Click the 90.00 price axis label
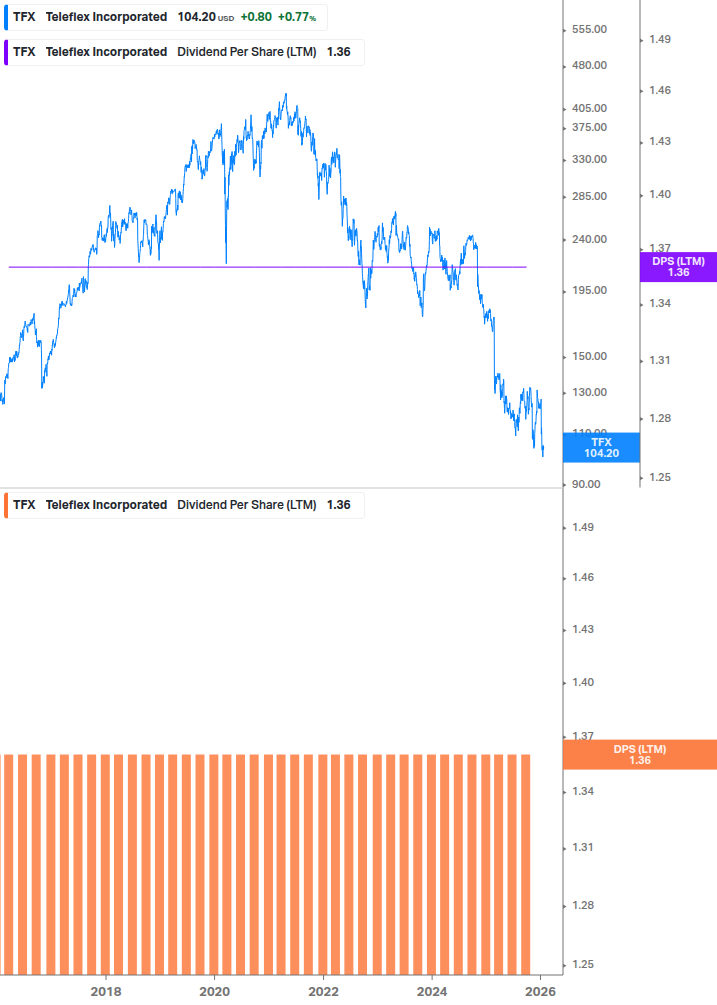Image resolution: width=717 pixels, height=1005 pixels. (x=586, y=484)
